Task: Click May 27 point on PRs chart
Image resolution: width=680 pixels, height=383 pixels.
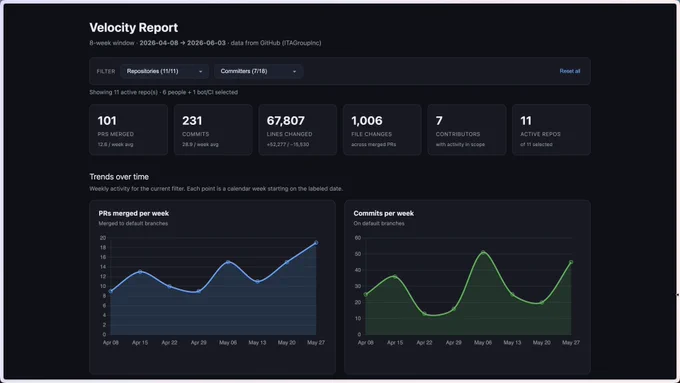Action: click(x=316, y=243)
